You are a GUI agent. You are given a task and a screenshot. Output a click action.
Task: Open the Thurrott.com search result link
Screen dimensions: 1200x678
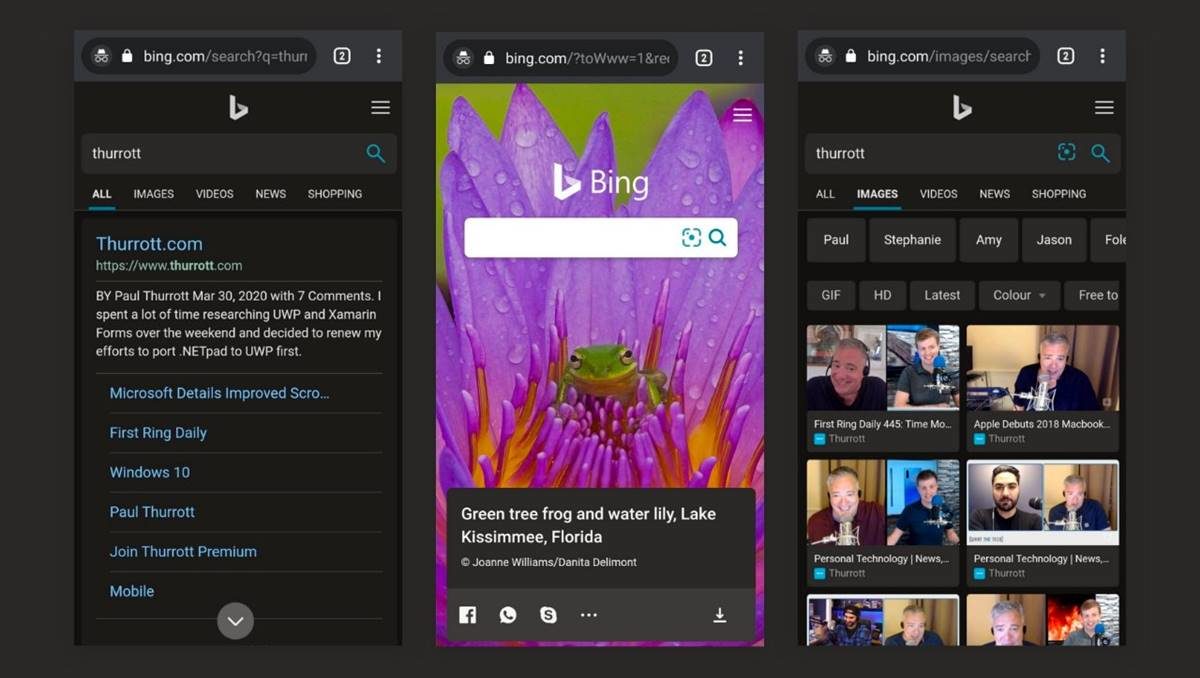(x=148, y=243)
